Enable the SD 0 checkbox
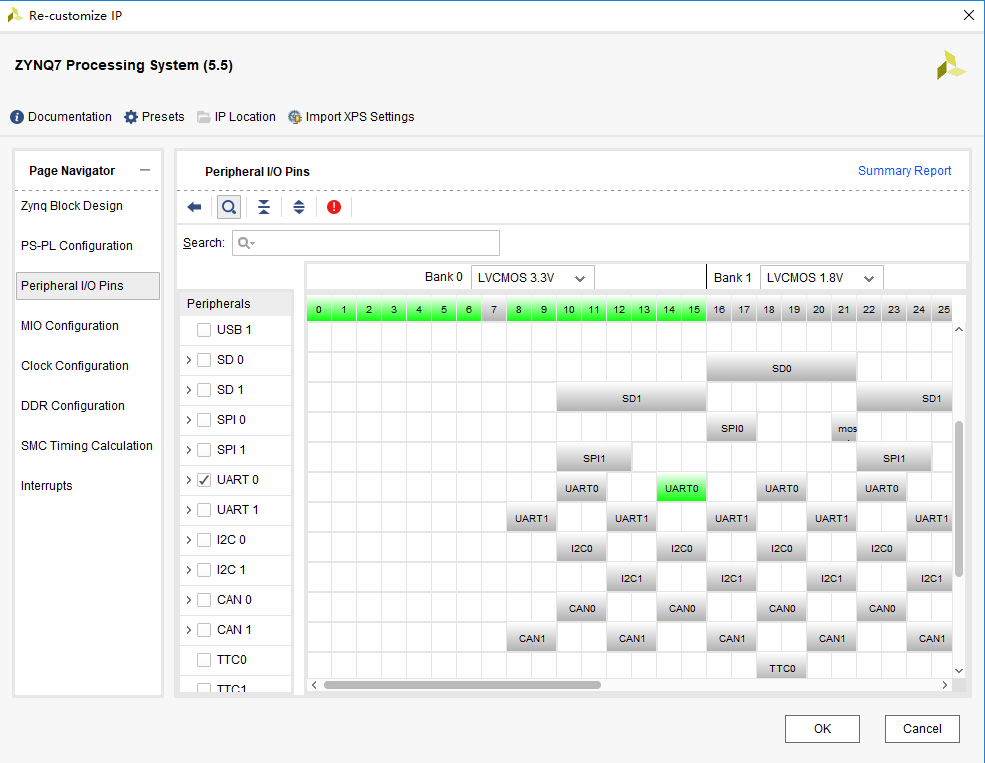Image resolution: width=985 pixels, height=763 pixels. point(204,360)
